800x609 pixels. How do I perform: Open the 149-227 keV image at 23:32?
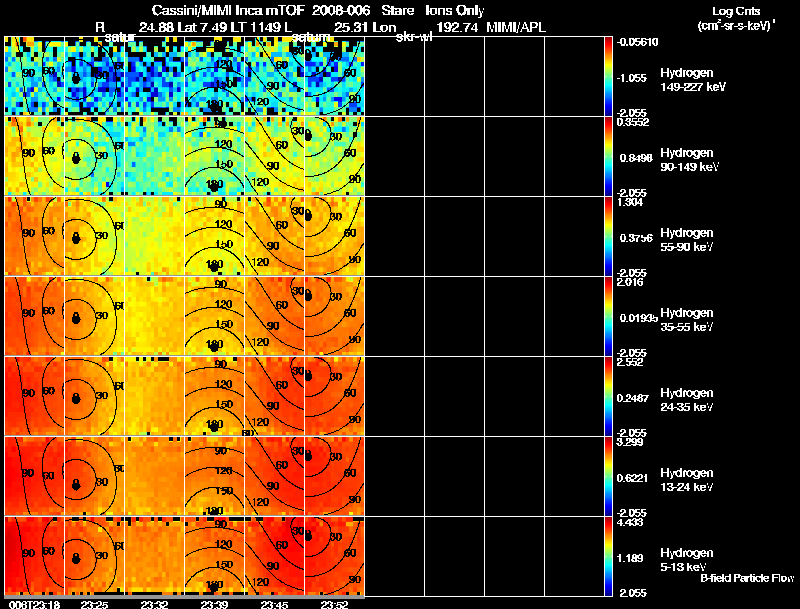(155, 76)
